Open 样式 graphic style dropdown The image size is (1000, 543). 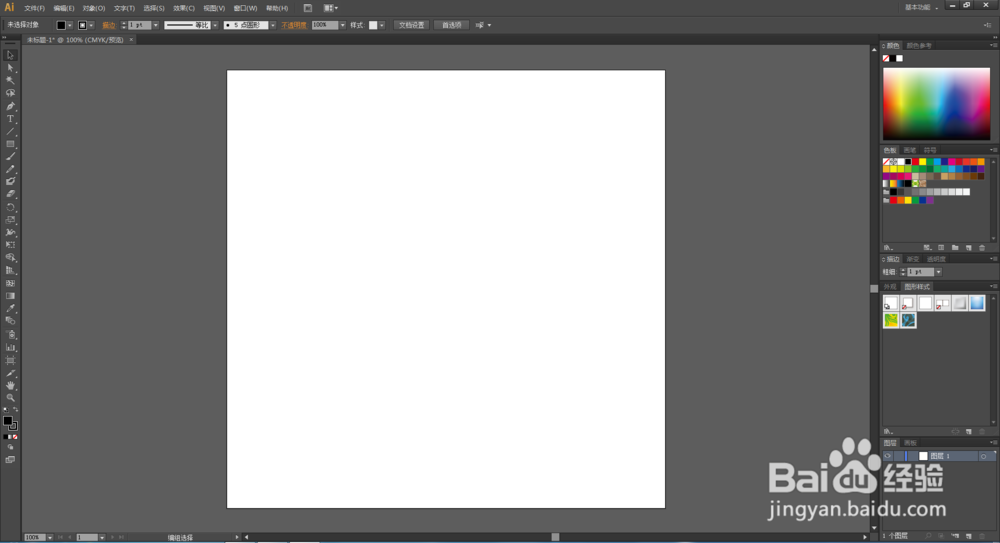click(381, 26)
